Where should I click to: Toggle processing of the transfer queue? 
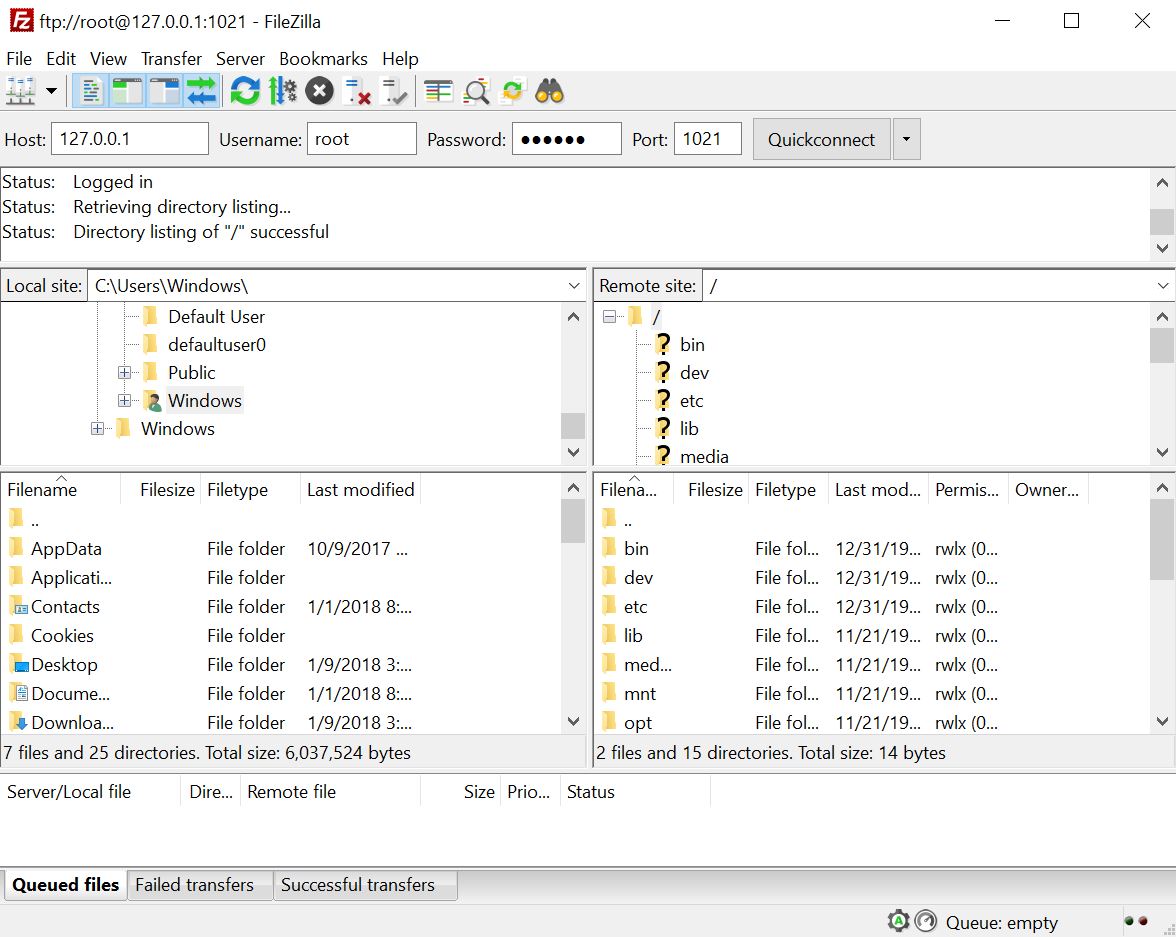click(282, 92)
